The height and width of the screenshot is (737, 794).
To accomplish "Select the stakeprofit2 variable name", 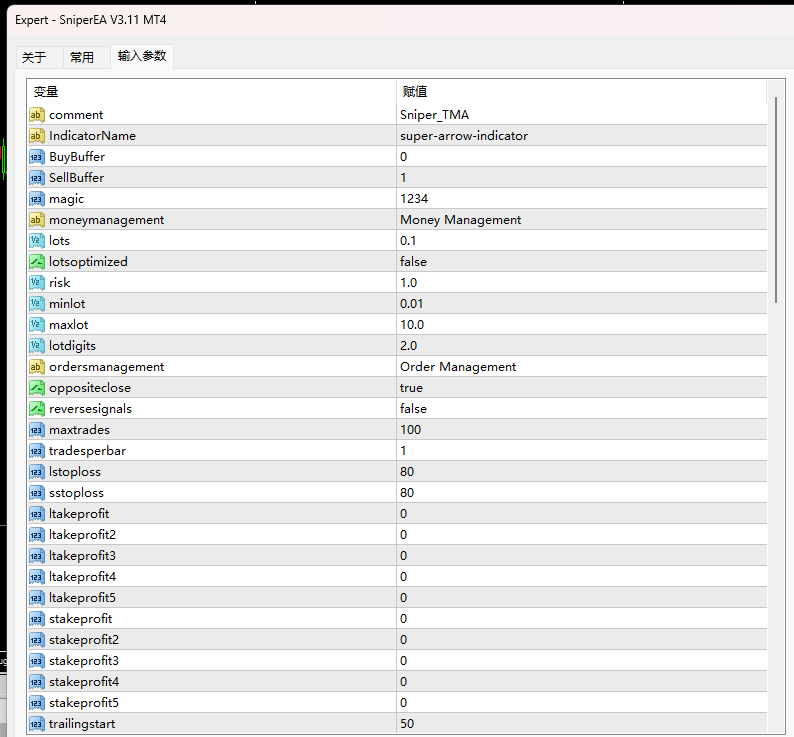I will [84, 640].
